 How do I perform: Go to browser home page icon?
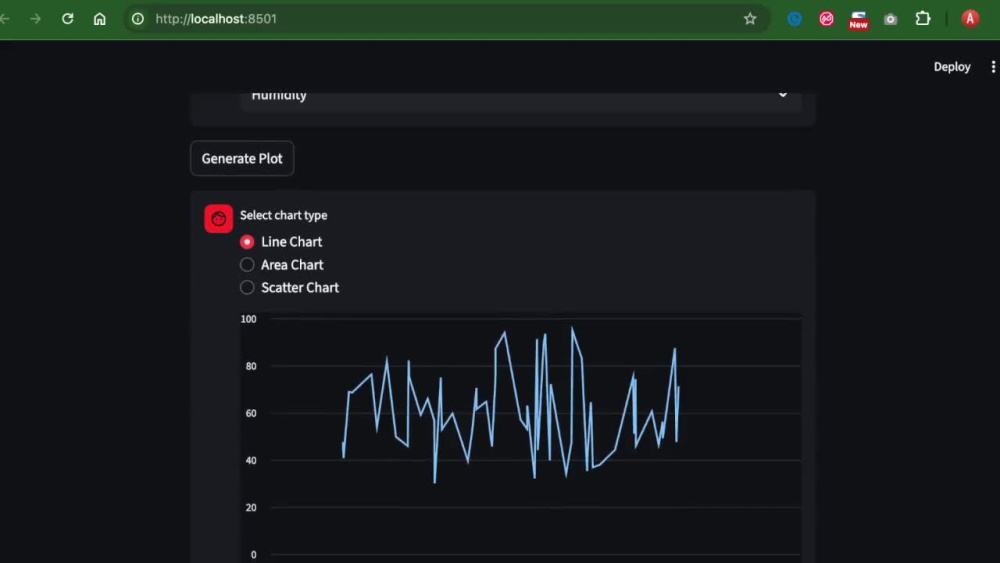99,18
